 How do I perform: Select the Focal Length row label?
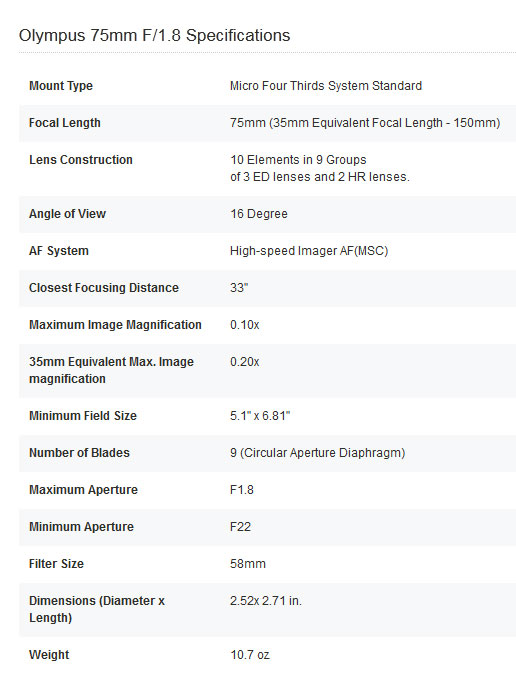[x=65, y=123]
